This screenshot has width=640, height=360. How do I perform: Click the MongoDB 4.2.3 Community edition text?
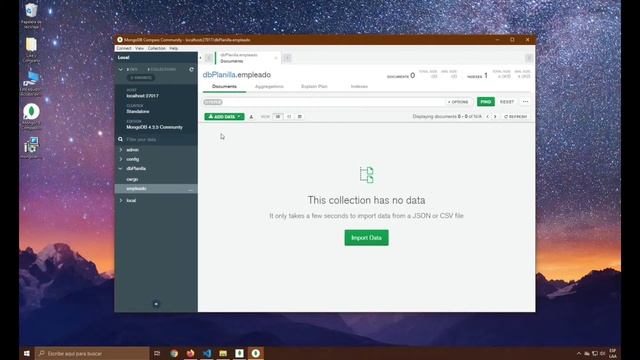(x=155, y=127)
